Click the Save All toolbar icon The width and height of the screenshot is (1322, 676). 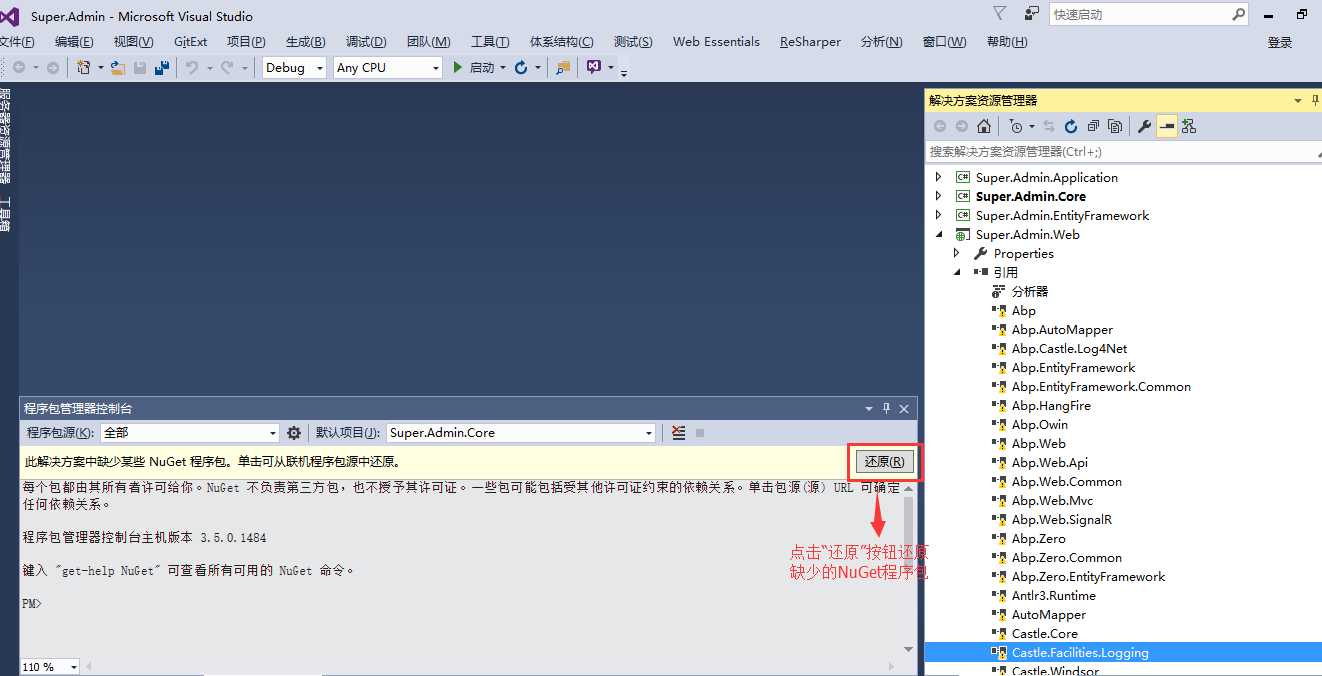point(161,67)
